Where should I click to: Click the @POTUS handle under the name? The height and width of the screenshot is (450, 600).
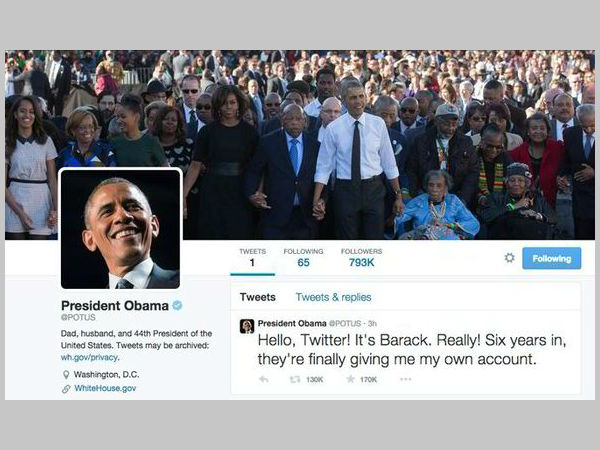[x=78, y=317]
